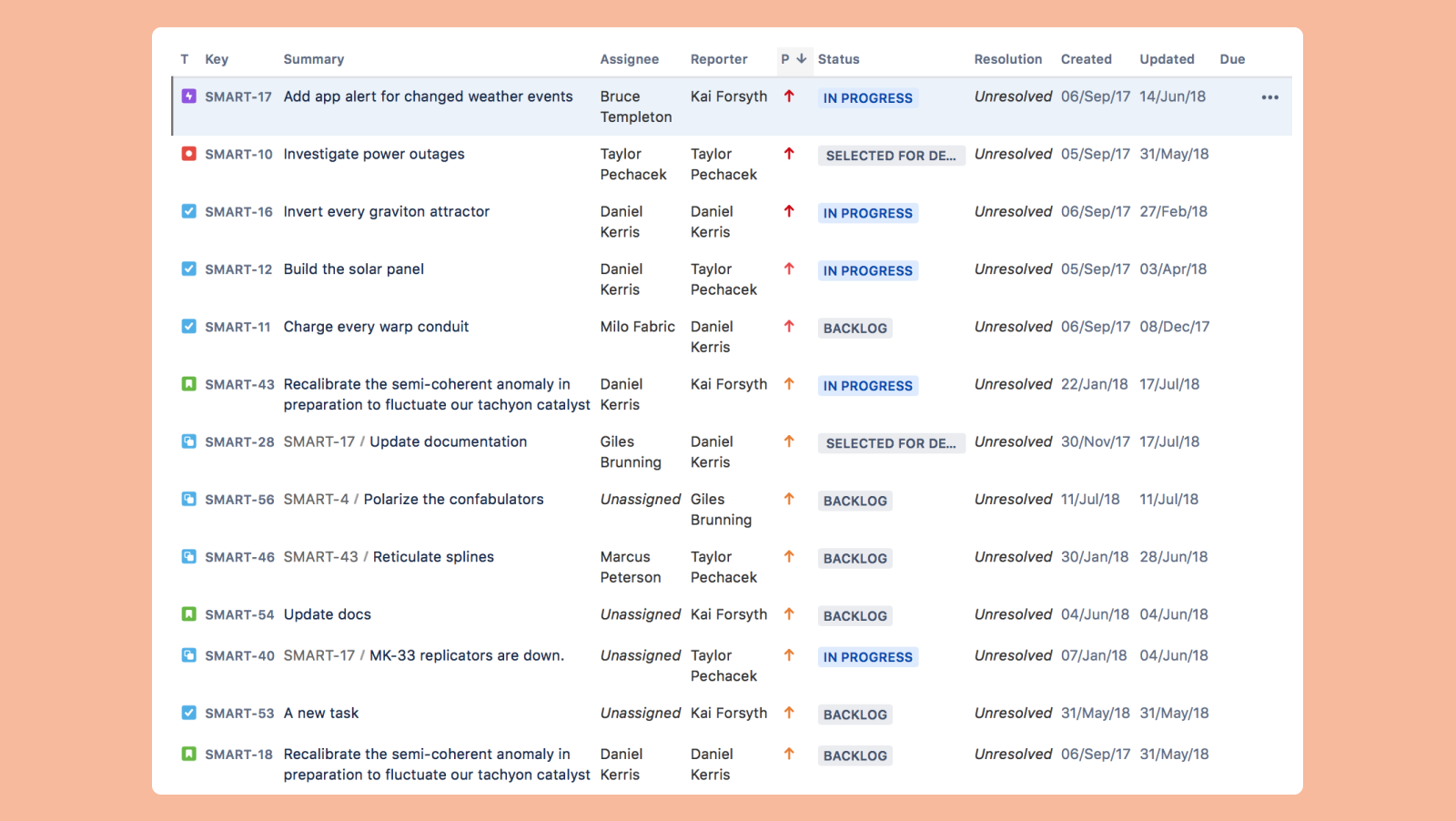Image resolution: width=1456 pixels, height=821 pixels.
Task: Open the more actions ellipsis on SMART-17 row
Action: point(1269,96)
